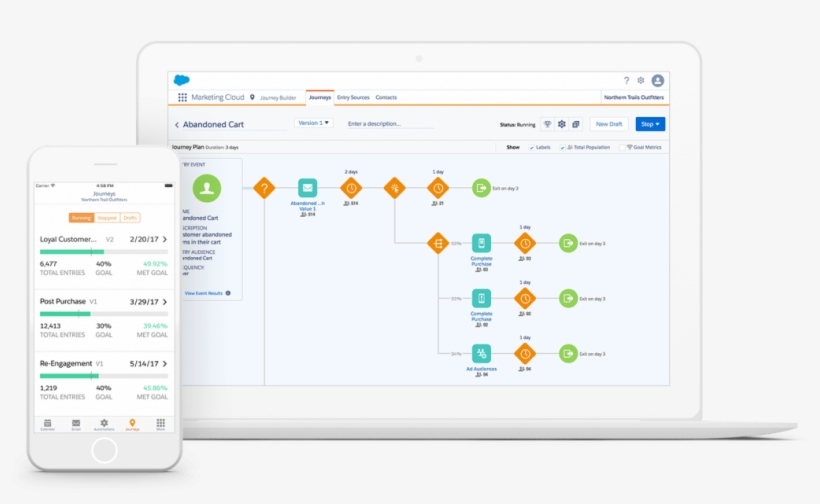Open the Version 1 dropdown
820x504 pixels.
(x=313, y=123)
